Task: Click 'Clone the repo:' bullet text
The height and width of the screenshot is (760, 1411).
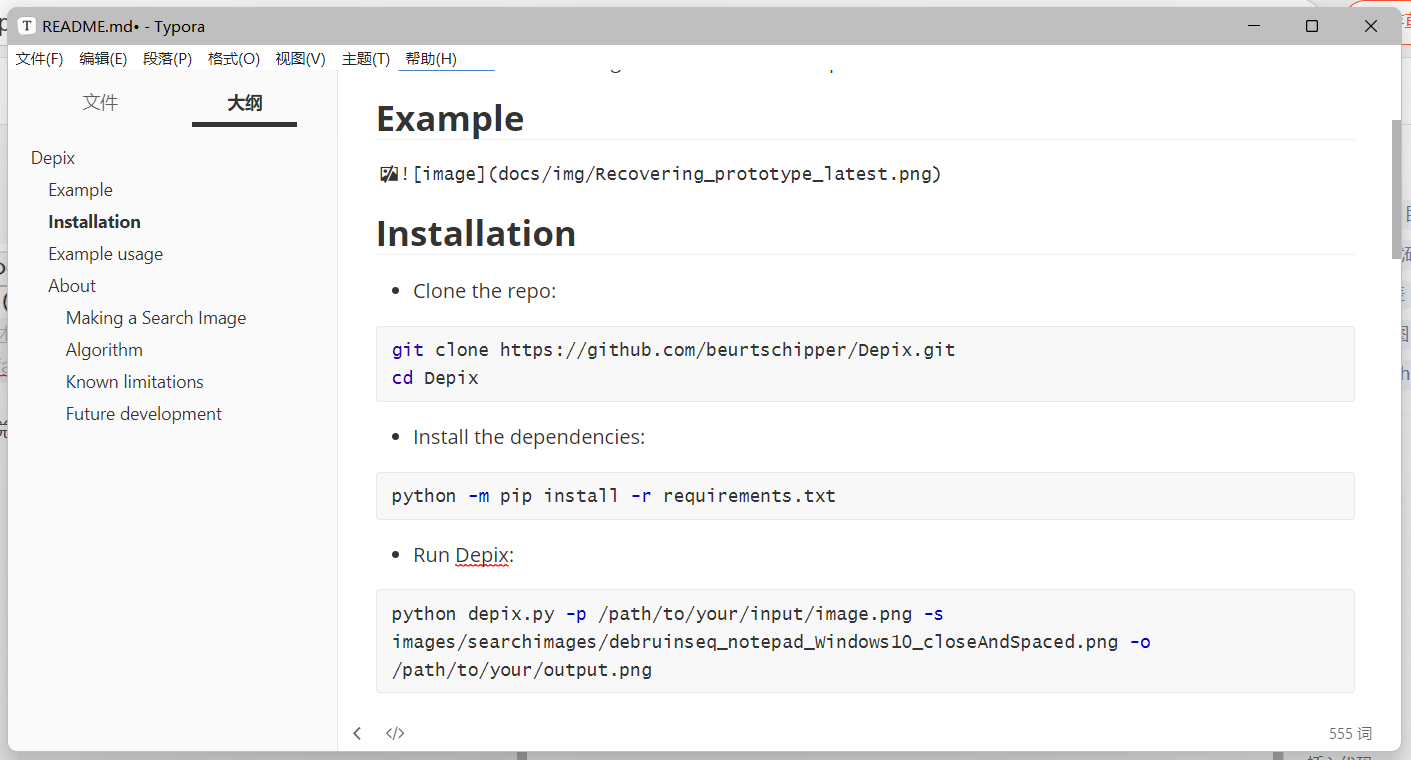Action: coord(485,291)
